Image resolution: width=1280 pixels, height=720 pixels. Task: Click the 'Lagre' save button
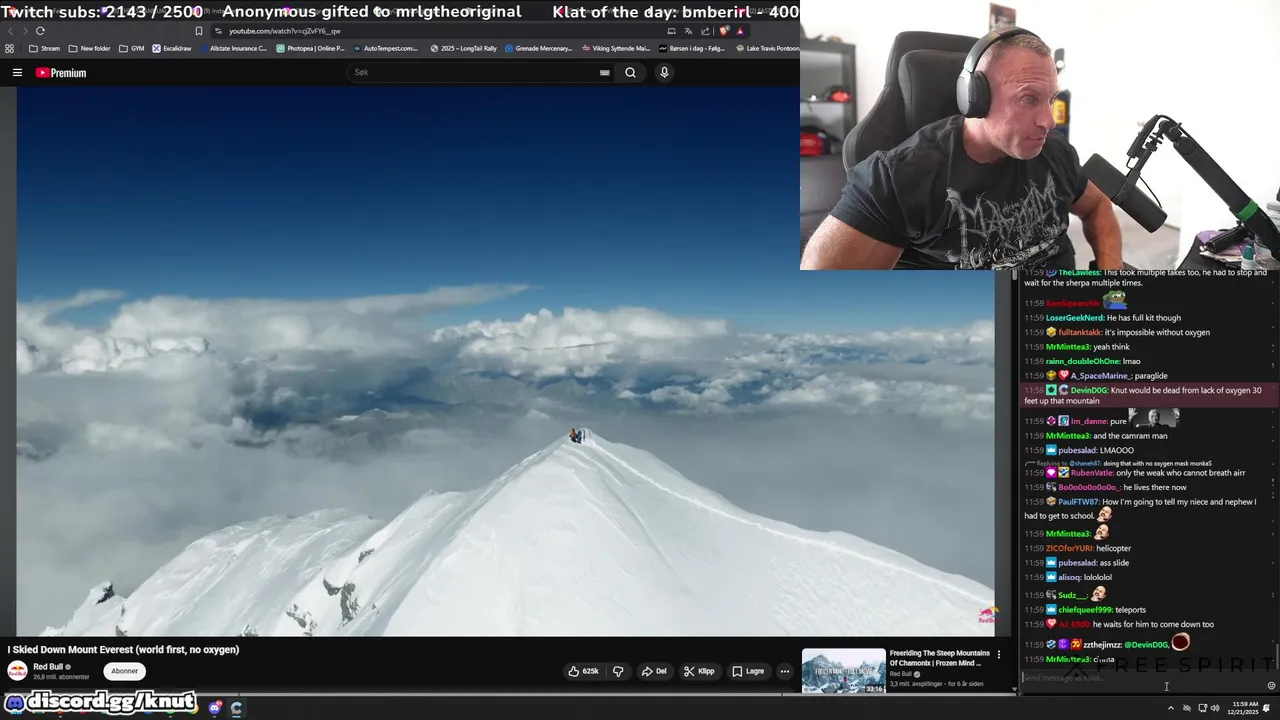tap(748, 671)
